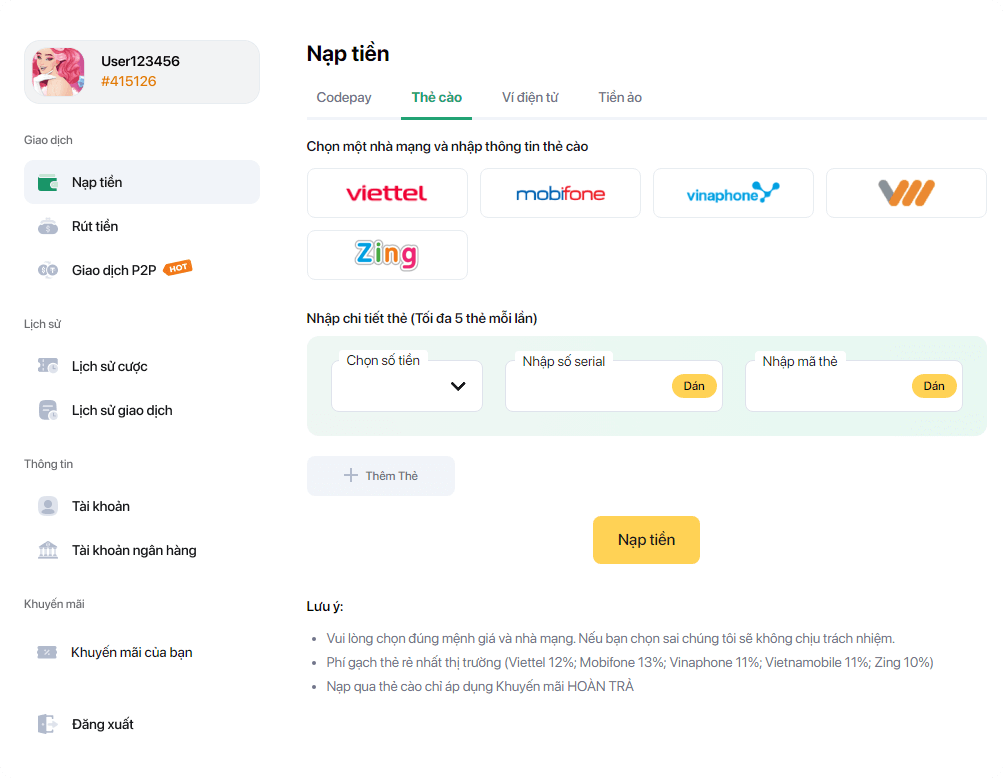Switch to the Codepay tab
Viewport: 1003px width, 778px height.
tap(344, 97)
